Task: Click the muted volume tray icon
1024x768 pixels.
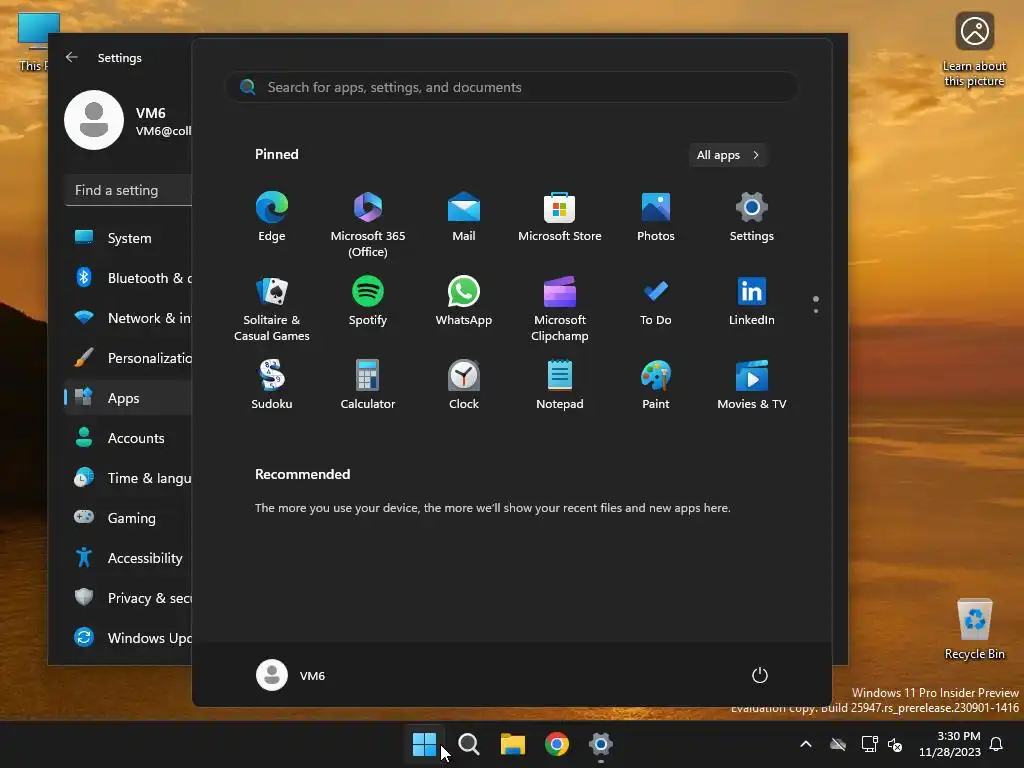Action: click(x=895, y=744)
